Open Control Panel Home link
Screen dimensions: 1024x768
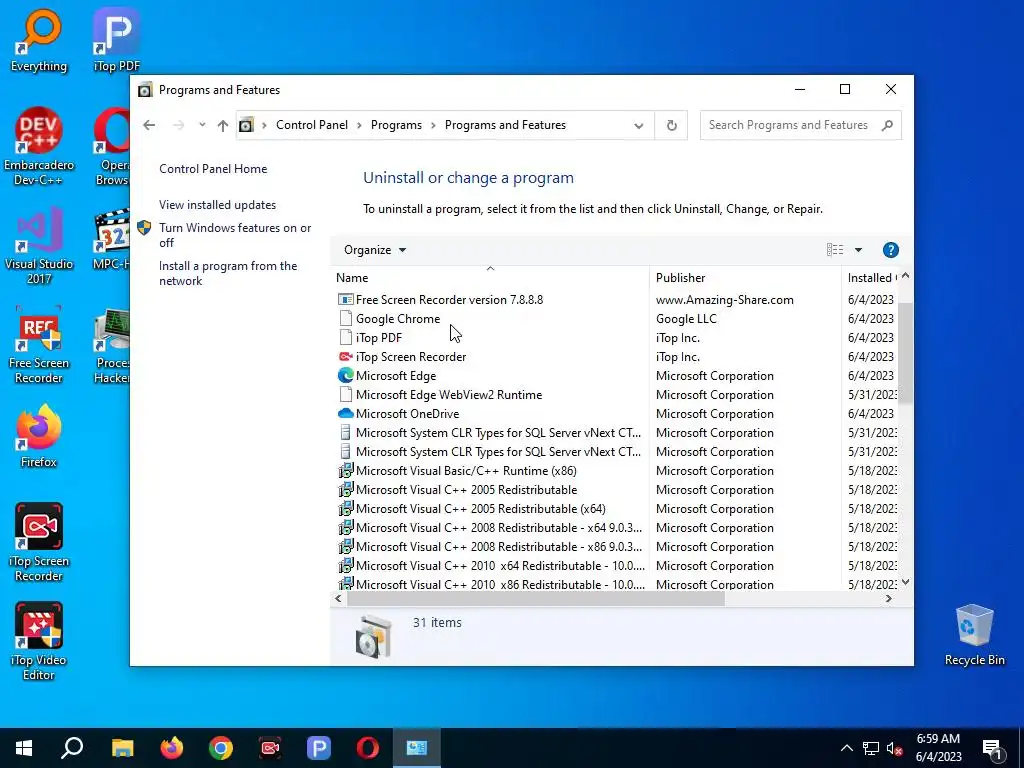point(213,169)
